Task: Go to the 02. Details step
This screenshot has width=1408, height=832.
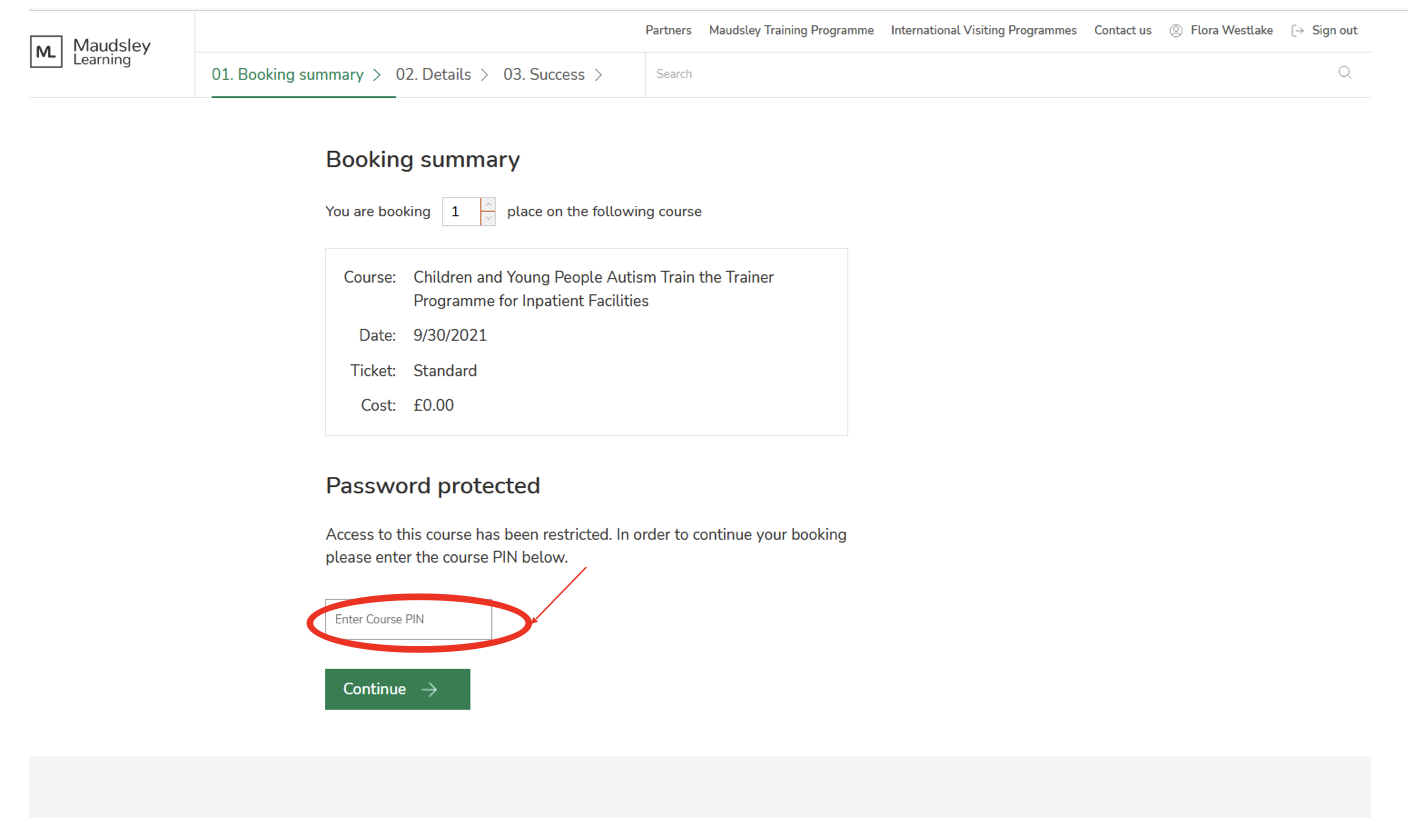Action: 433,75
